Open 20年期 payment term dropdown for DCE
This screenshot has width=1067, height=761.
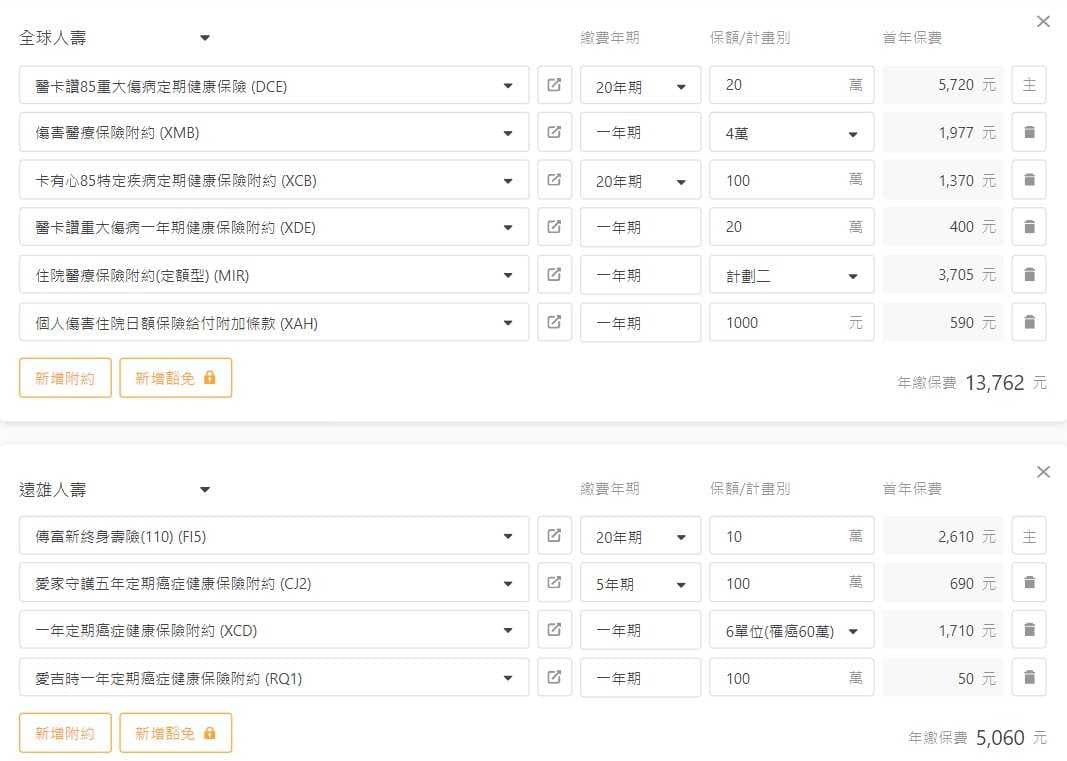[x=640, y=86]
